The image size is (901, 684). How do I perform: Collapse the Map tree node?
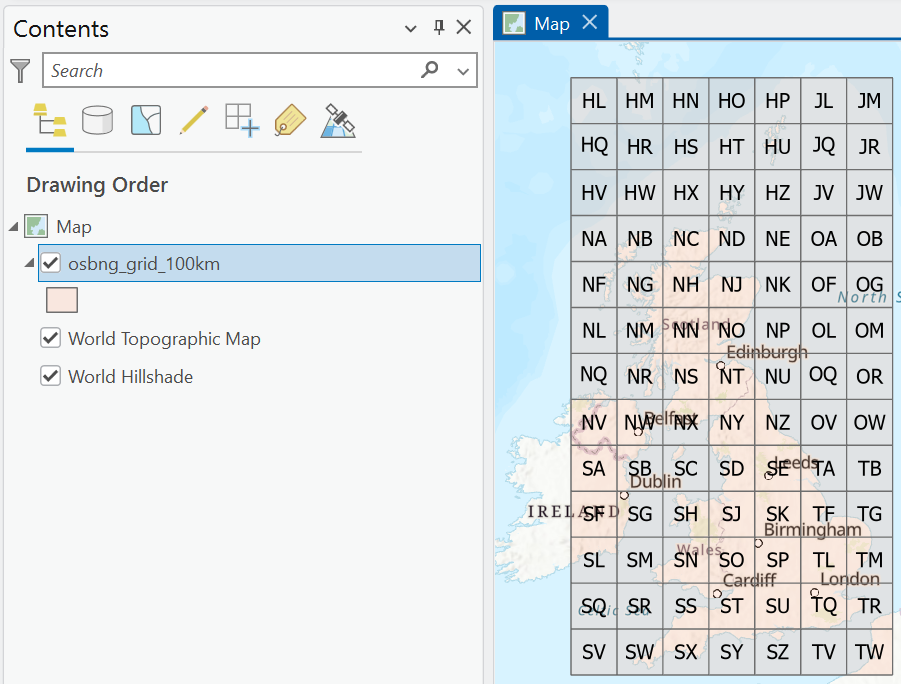coord(14,227)
